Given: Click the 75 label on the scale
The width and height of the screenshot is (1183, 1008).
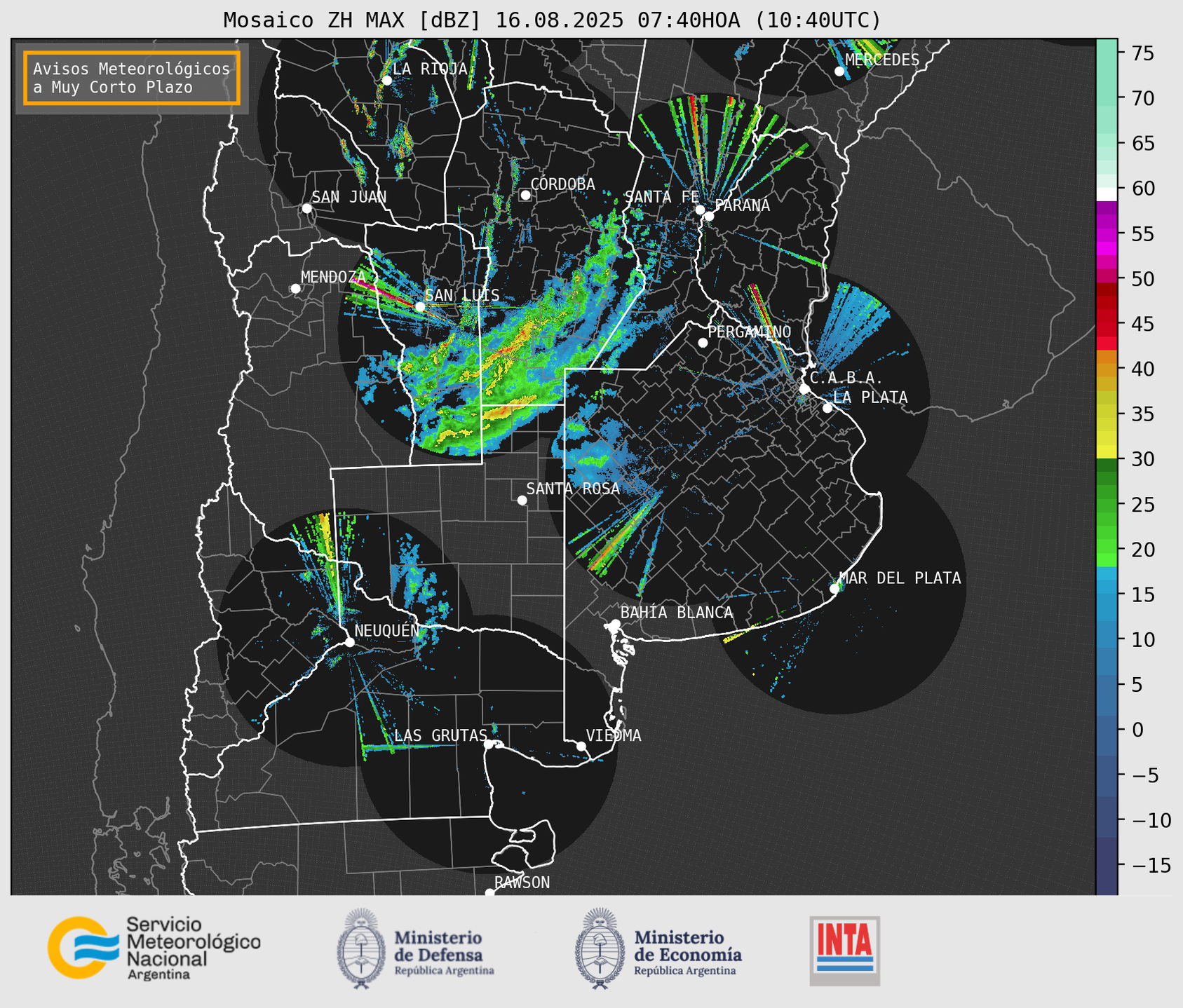Looking at the screenshot, I should pyautogui.click(x=1142, y=54).
